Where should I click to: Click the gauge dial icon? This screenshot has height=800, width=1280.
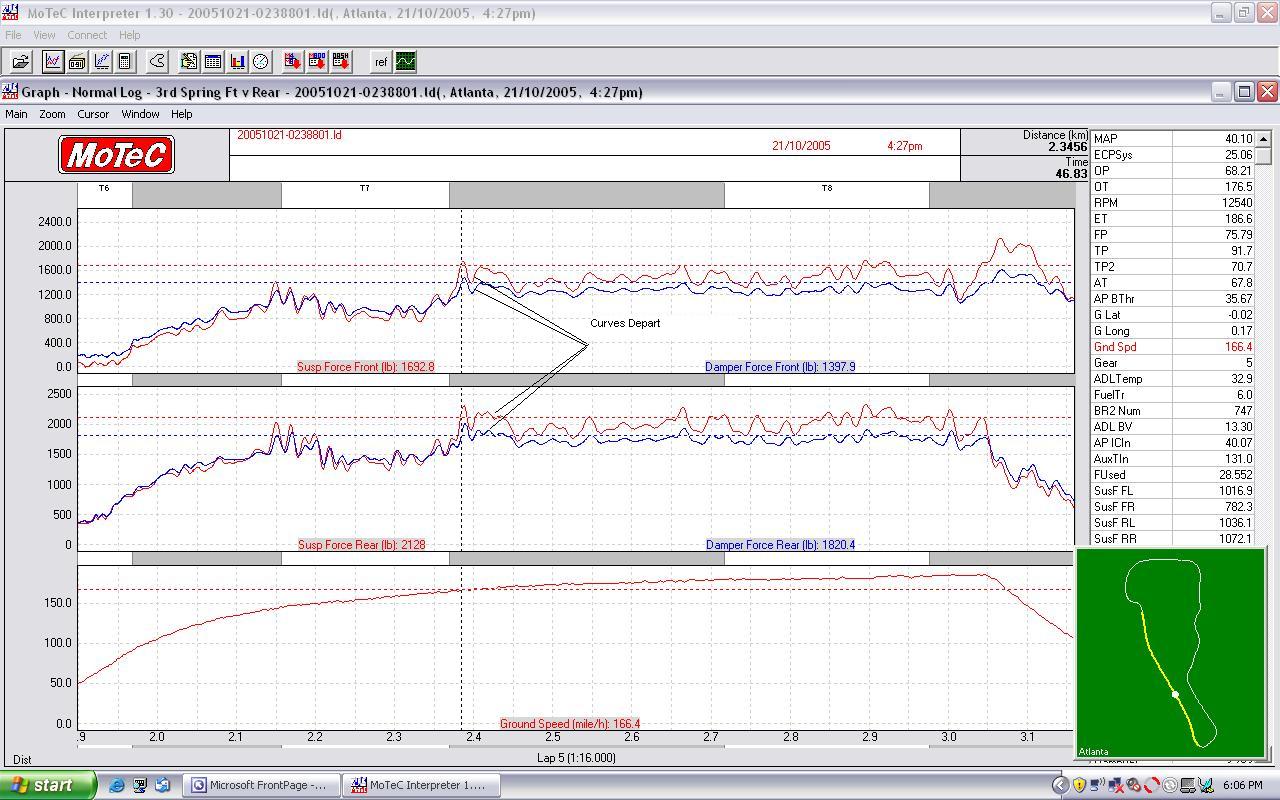tap(261, 62)
